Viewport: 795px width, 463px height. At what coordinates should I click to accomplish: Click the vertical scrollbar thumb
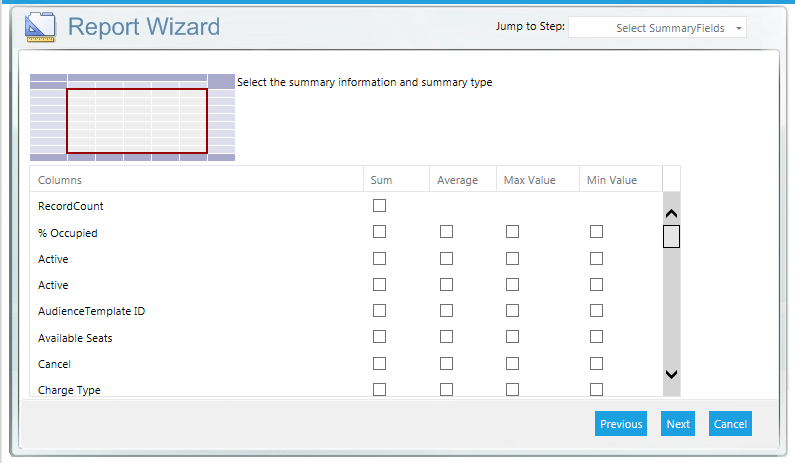pyautogui.click(x=671, y=237)
